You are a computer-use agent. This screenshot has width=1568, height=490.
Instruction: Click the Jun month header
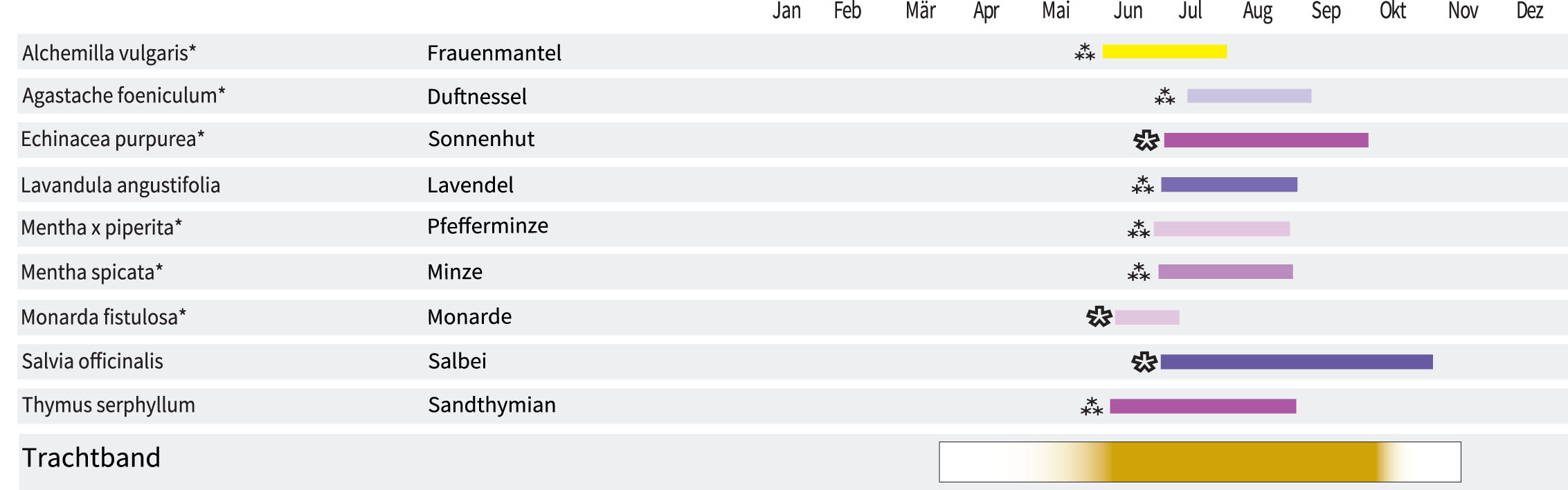pos(1127,12)
